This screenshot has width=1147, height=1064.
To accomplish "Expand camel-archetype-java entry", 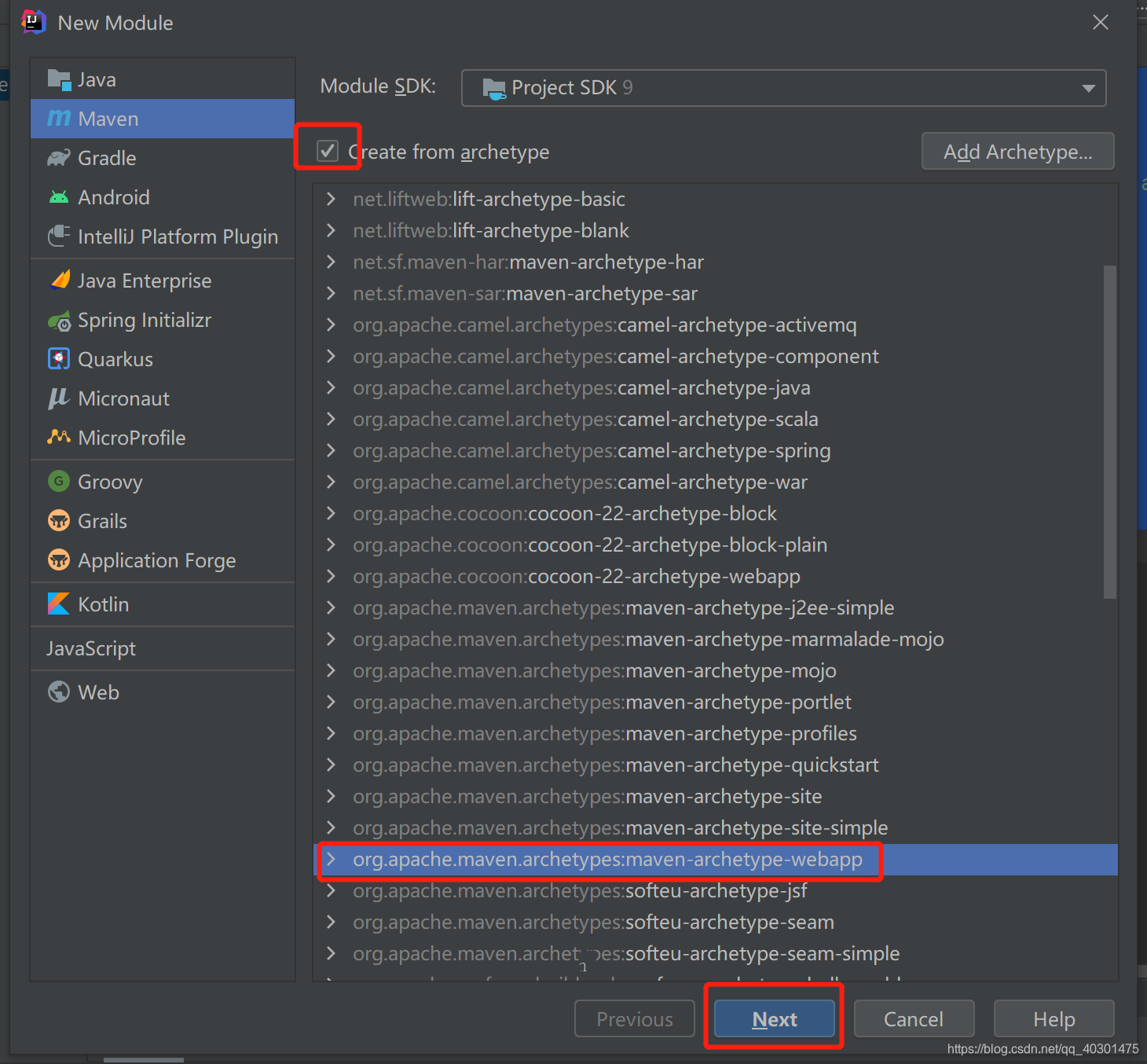I will coord(331,387).
